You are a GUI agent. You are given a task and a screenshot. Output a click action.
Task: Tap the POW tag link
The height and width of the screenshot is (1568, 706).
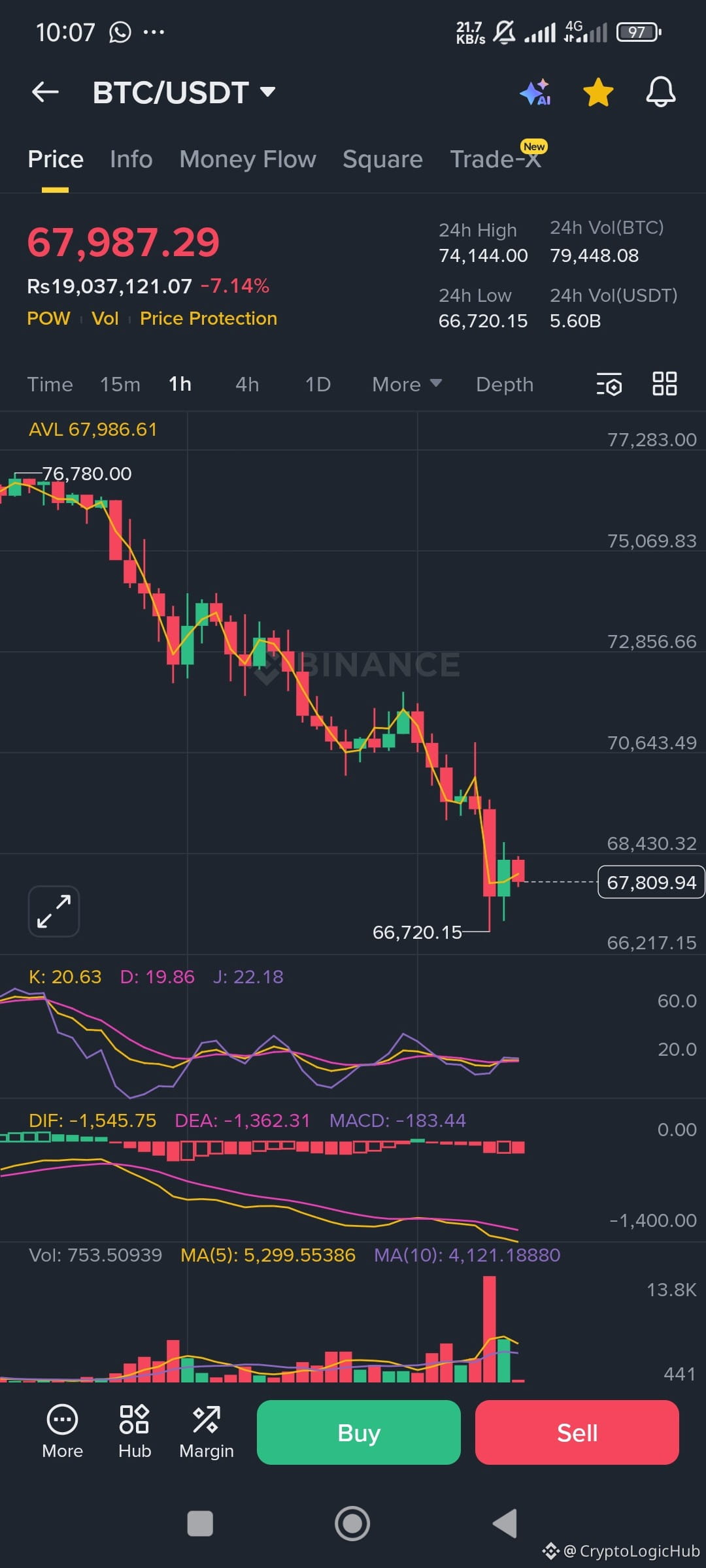48,318
